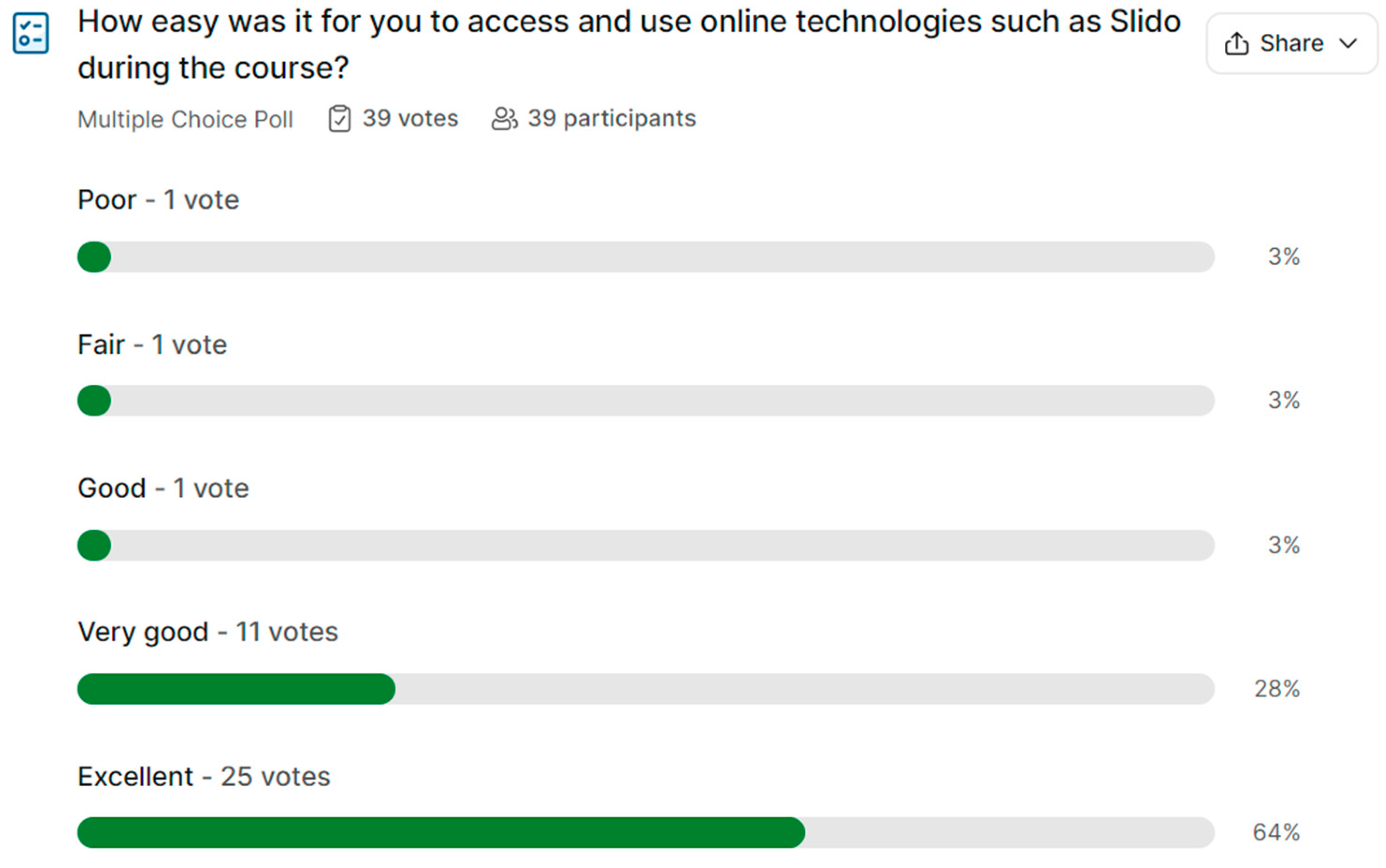Click the Share button label

click(1291, 43)
